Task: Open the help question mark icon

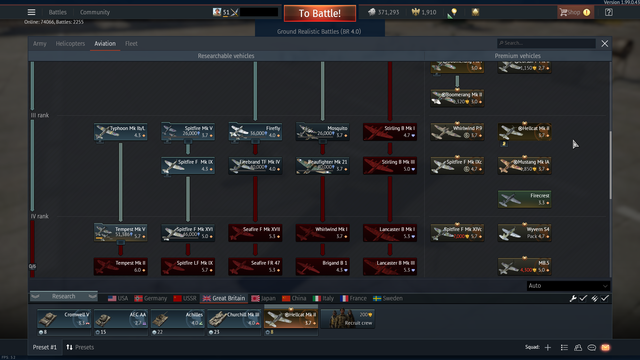Action: (x=609, y=12)
